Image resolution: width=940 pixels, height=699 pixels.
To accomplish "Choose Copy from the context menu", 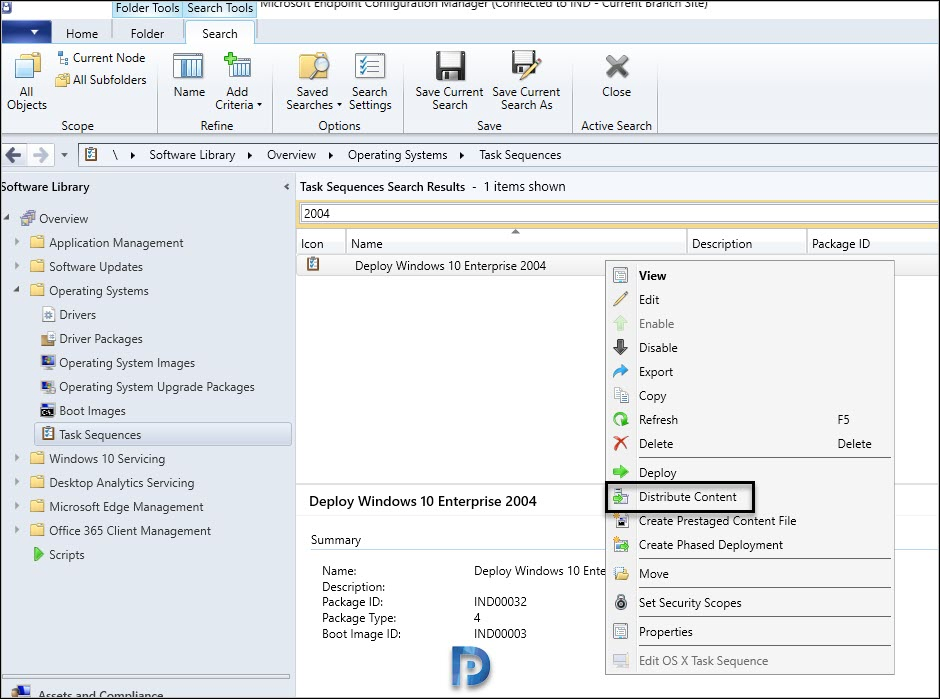I will click(749, 396).
